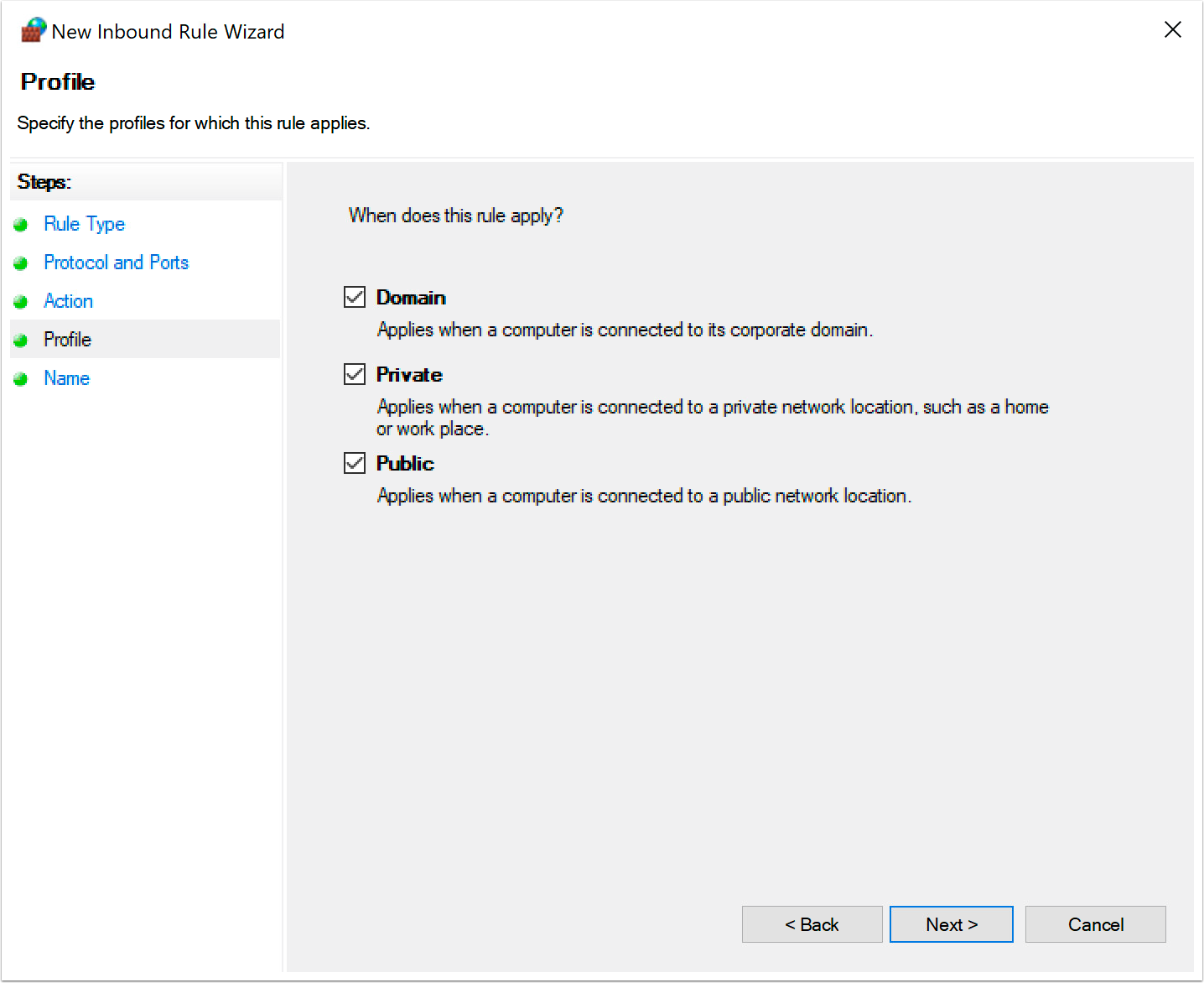Select the highlighted Profile step
1204x983 pixels.
pos(67,340)
